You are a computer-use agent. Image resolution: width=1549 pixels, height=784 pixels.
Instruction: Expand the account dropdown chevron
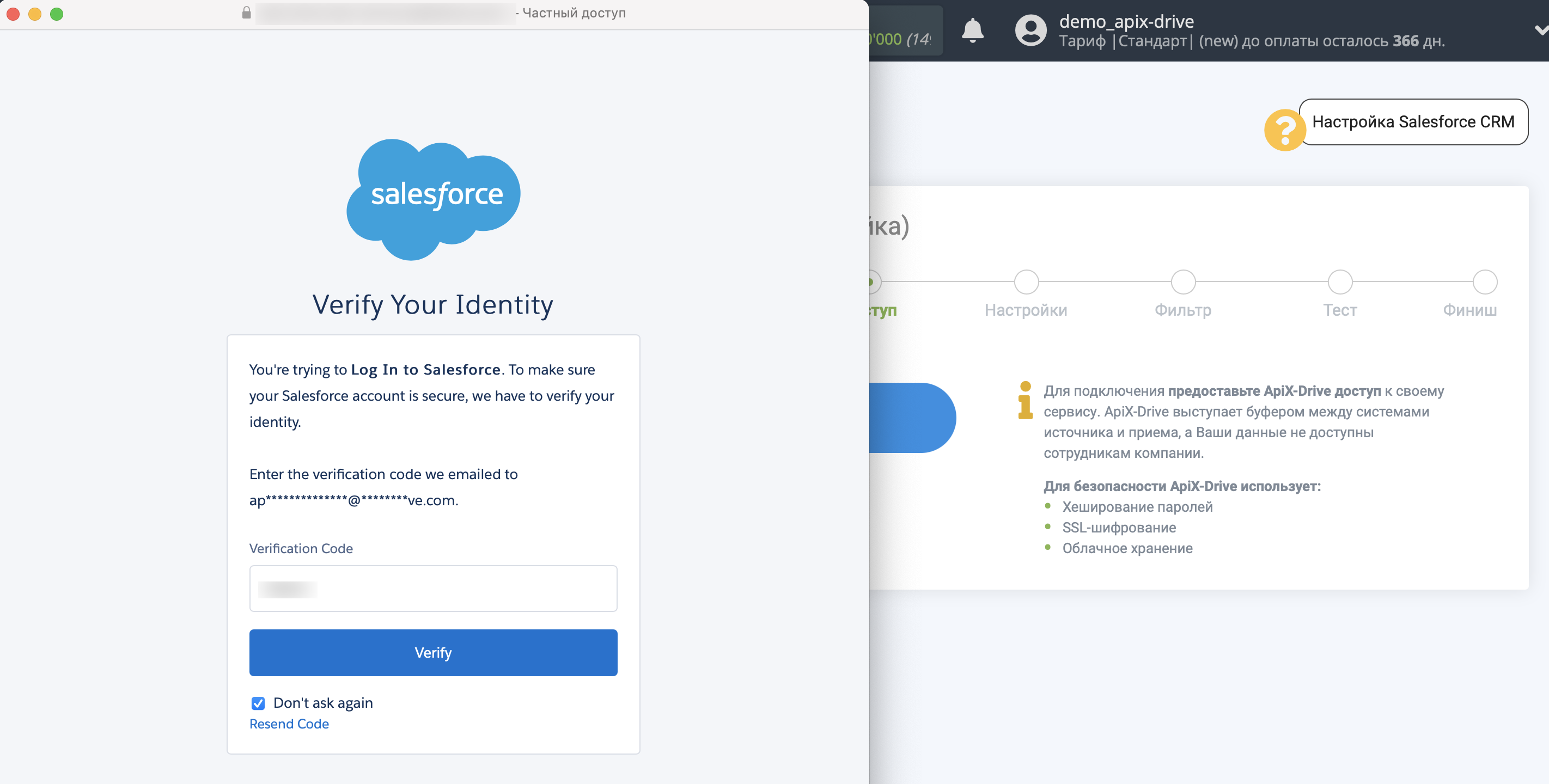(x=1541, y=30)
